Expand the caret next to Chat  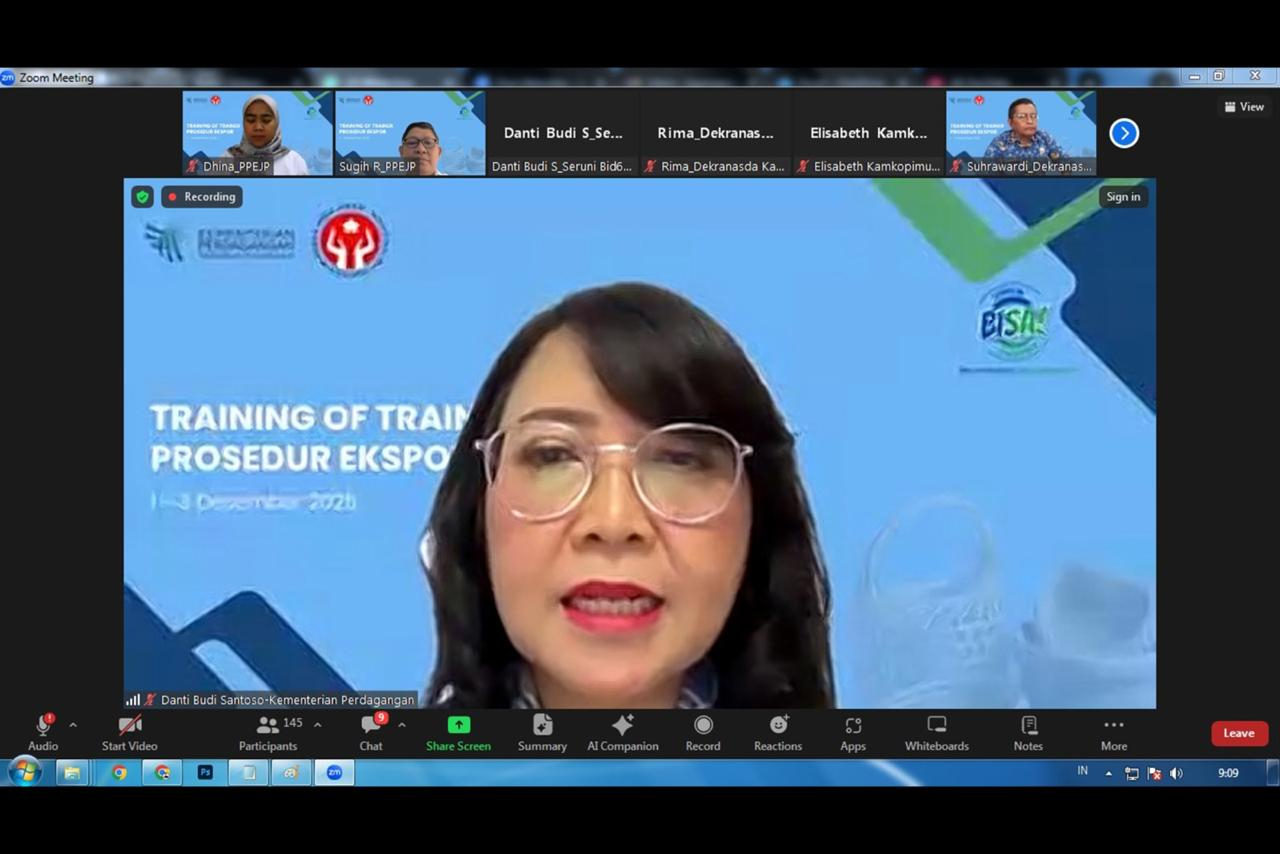point(402,725)
